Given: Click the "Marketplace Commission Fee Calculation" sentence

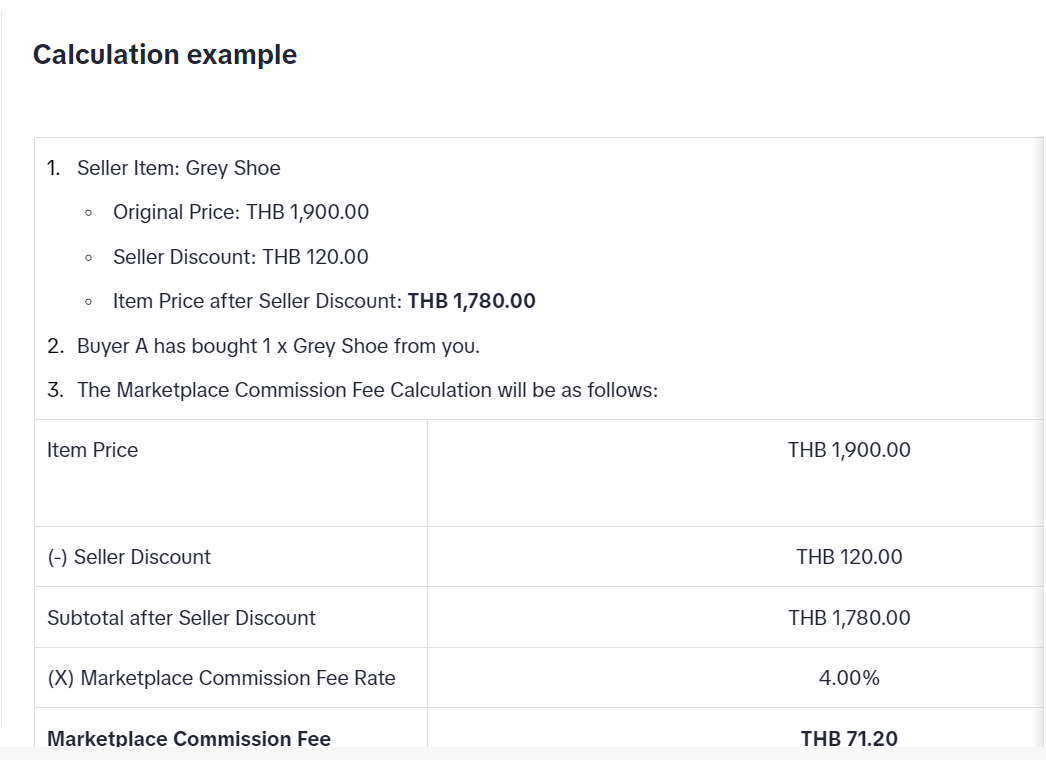Looking at the screenshot, I should click(367, 390).
